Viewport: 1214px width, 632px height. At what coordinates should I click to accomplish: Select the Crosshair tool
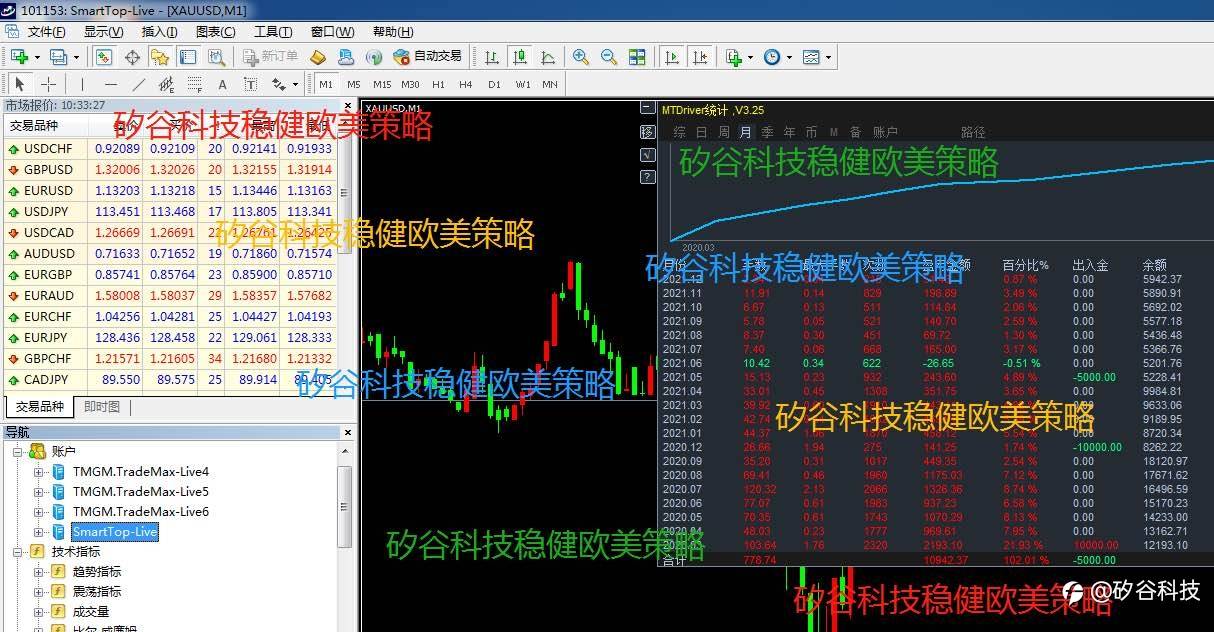(48, 84)
